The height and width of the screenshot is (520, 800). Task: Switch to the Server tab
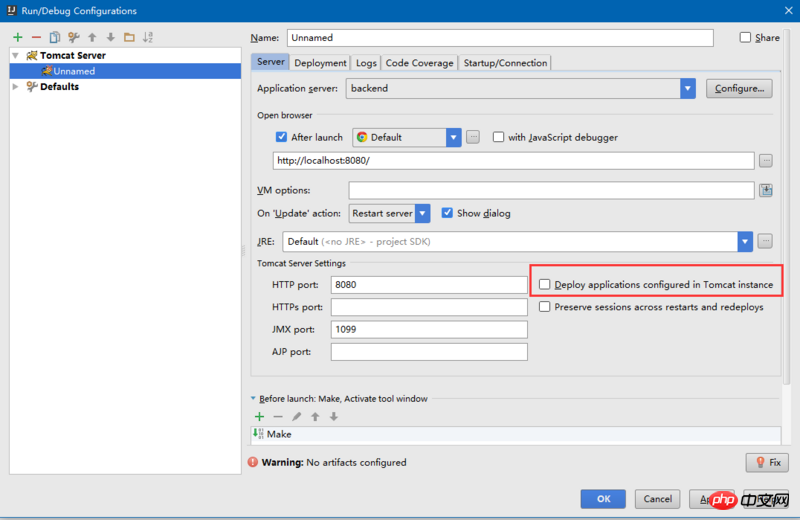click(270, 62)
